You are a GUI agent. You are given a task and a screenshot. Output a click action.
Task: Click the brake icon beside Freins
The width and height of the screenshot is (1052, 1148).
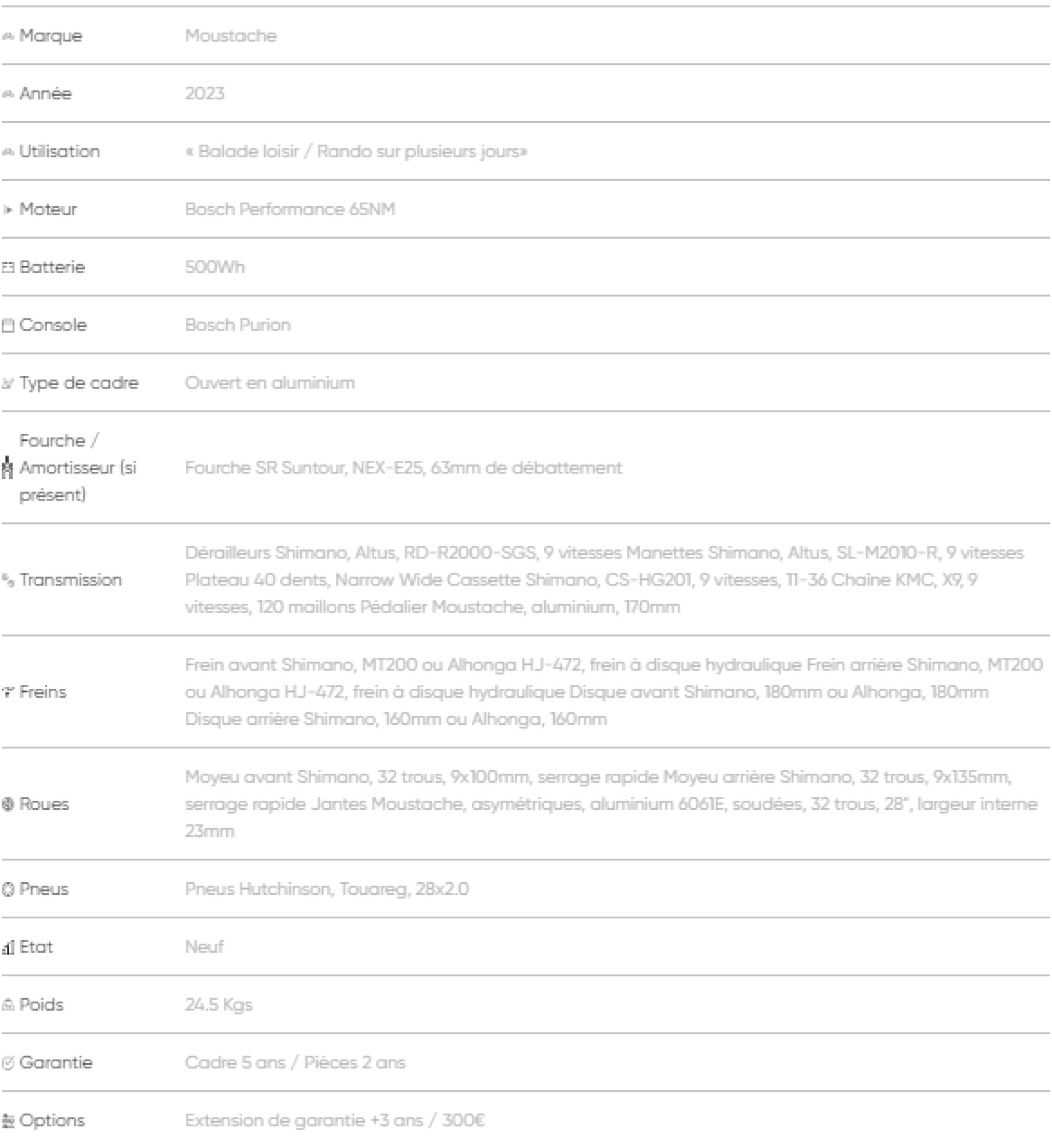coord(8,692)
